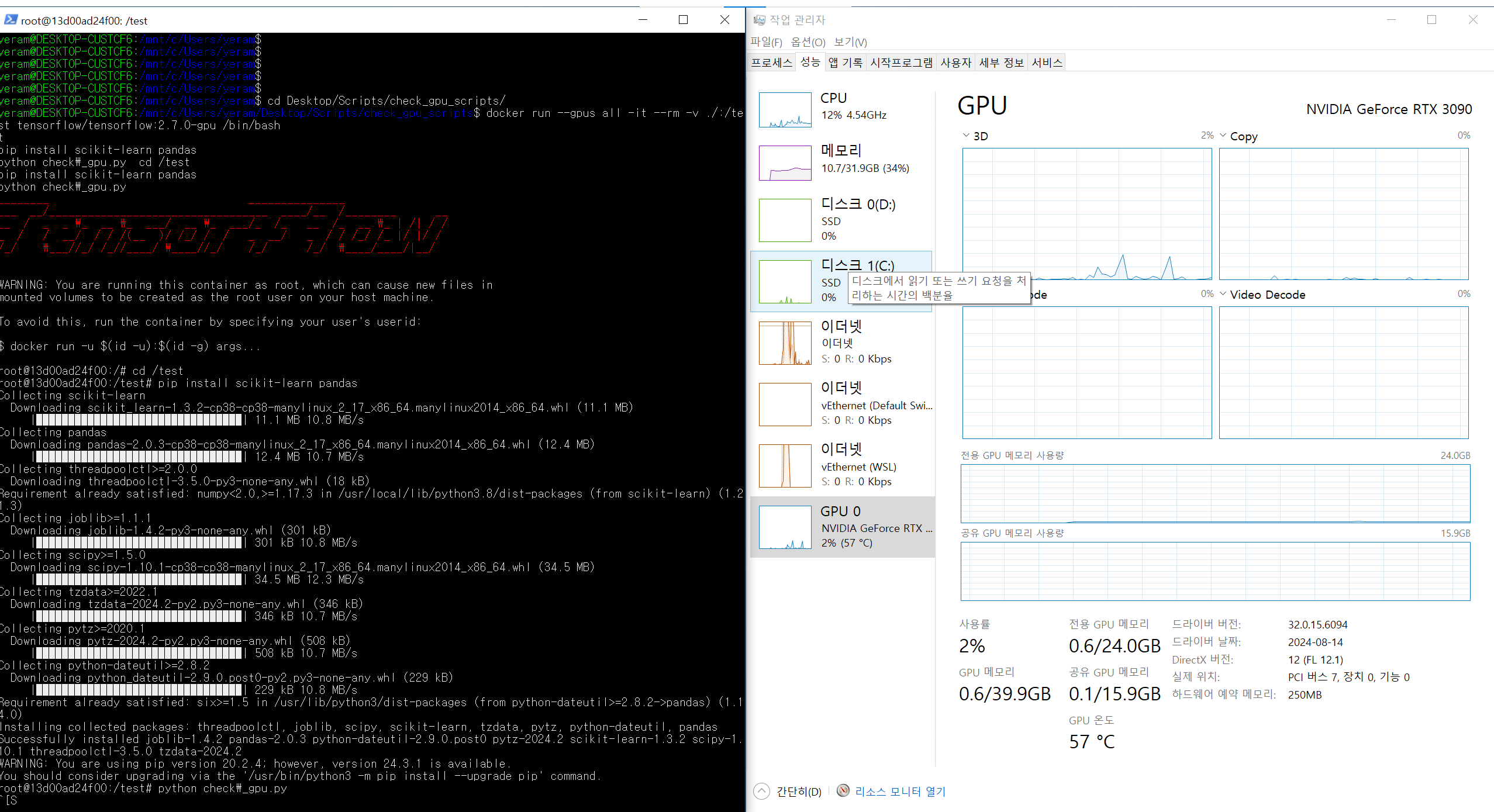Open the Video Decode engine dropdown

1223,294
